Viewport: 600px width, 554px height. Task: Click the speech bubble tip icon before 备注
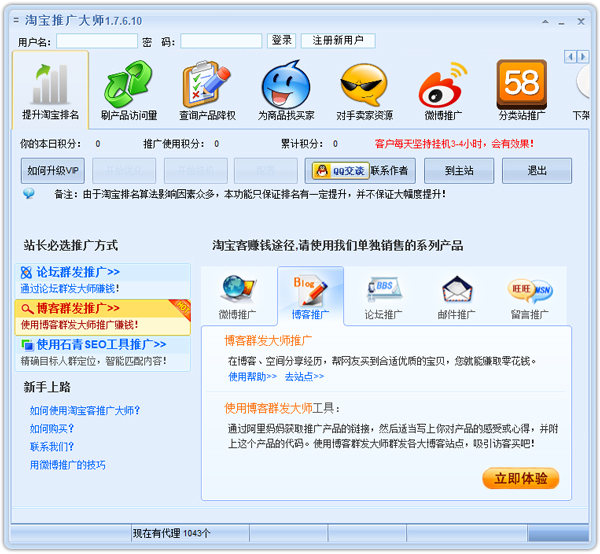[x=28, y=194]
